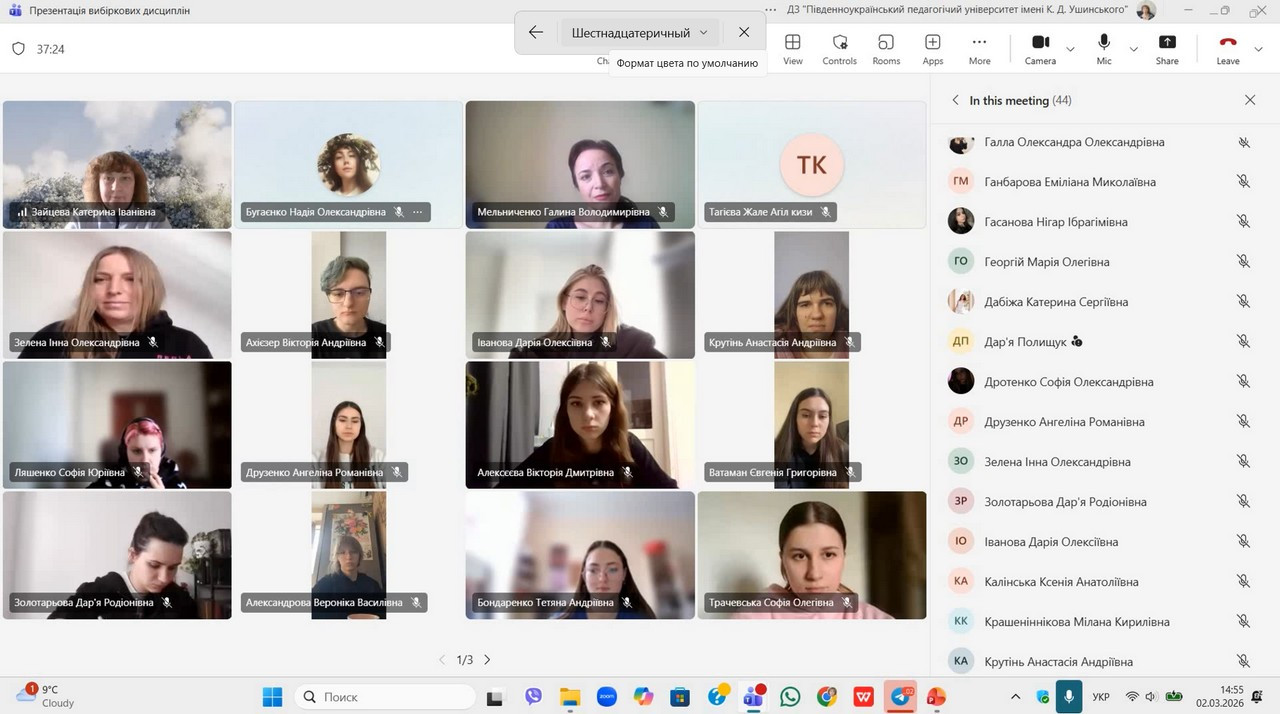Open the Apps panel in the toolbar
Image resolution: width=1280 pixels, height=714 pixels.
(x=932, y=47)
